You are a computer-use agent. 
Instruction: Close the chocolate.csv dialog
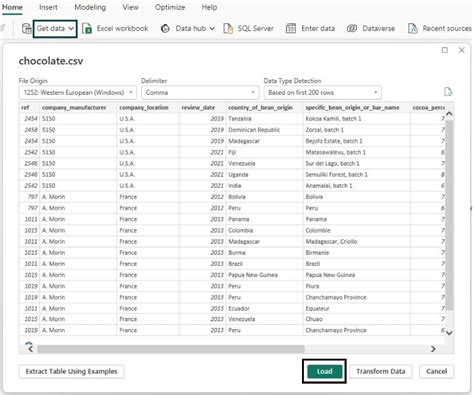(x=462, y=50)
